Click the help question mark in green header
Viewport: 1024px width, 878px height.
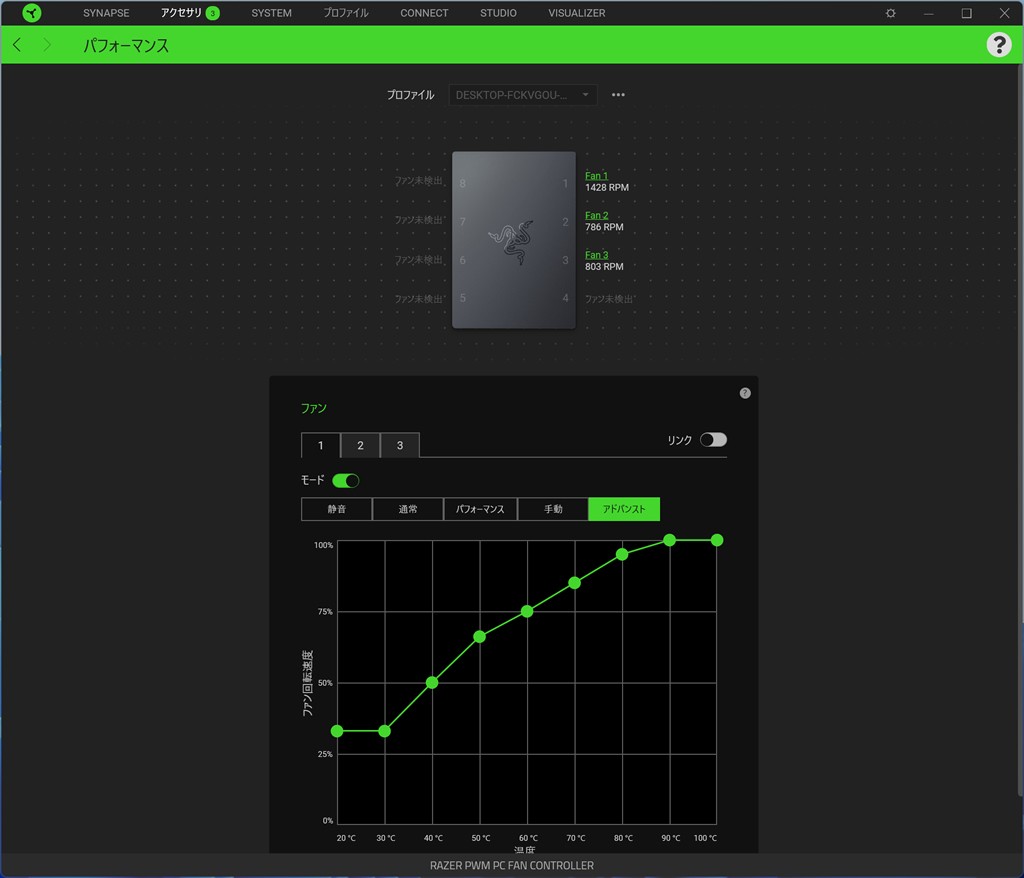pyautogui.click(x=998, y=45)
